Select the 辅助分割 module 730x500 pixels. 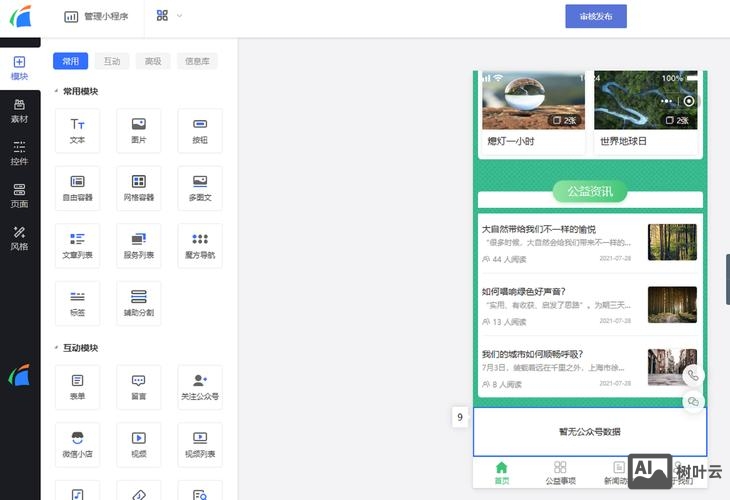[139, 303]
